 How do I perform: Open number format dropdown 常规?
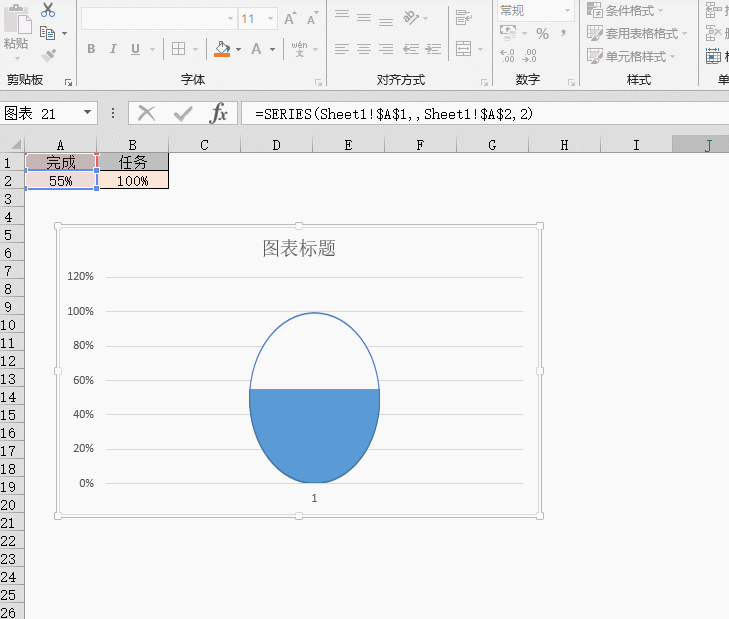tap(567, 10)
